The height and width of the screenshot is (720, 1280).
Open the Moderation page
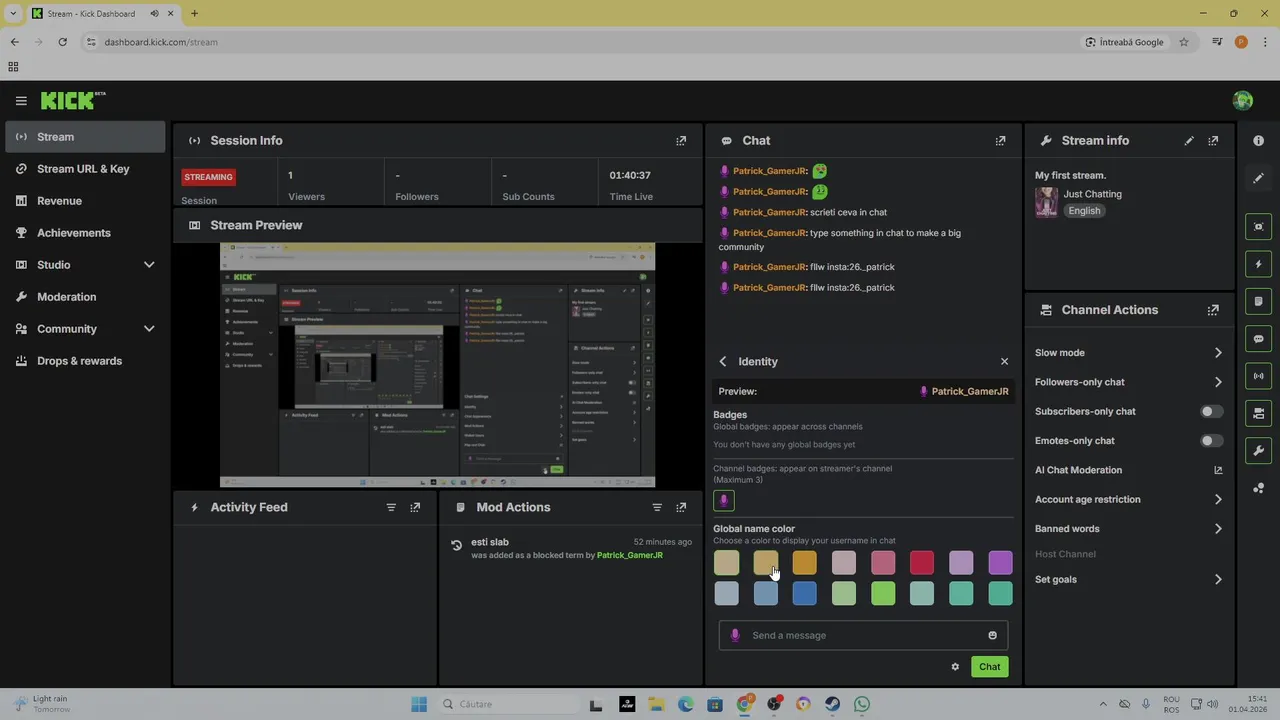pyautogui.click(x=85, y=297)
